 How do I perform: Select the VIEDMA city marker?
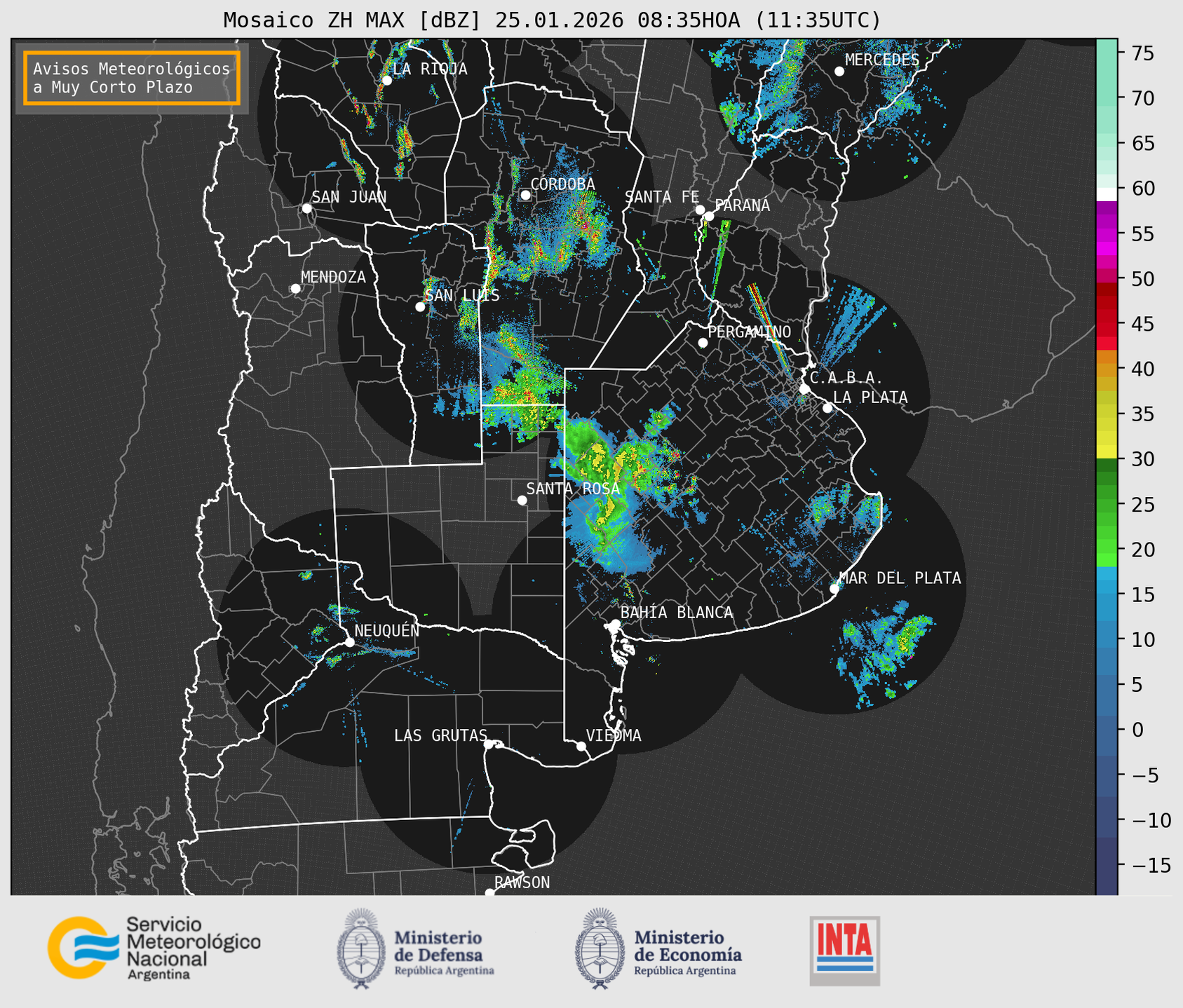581,746
